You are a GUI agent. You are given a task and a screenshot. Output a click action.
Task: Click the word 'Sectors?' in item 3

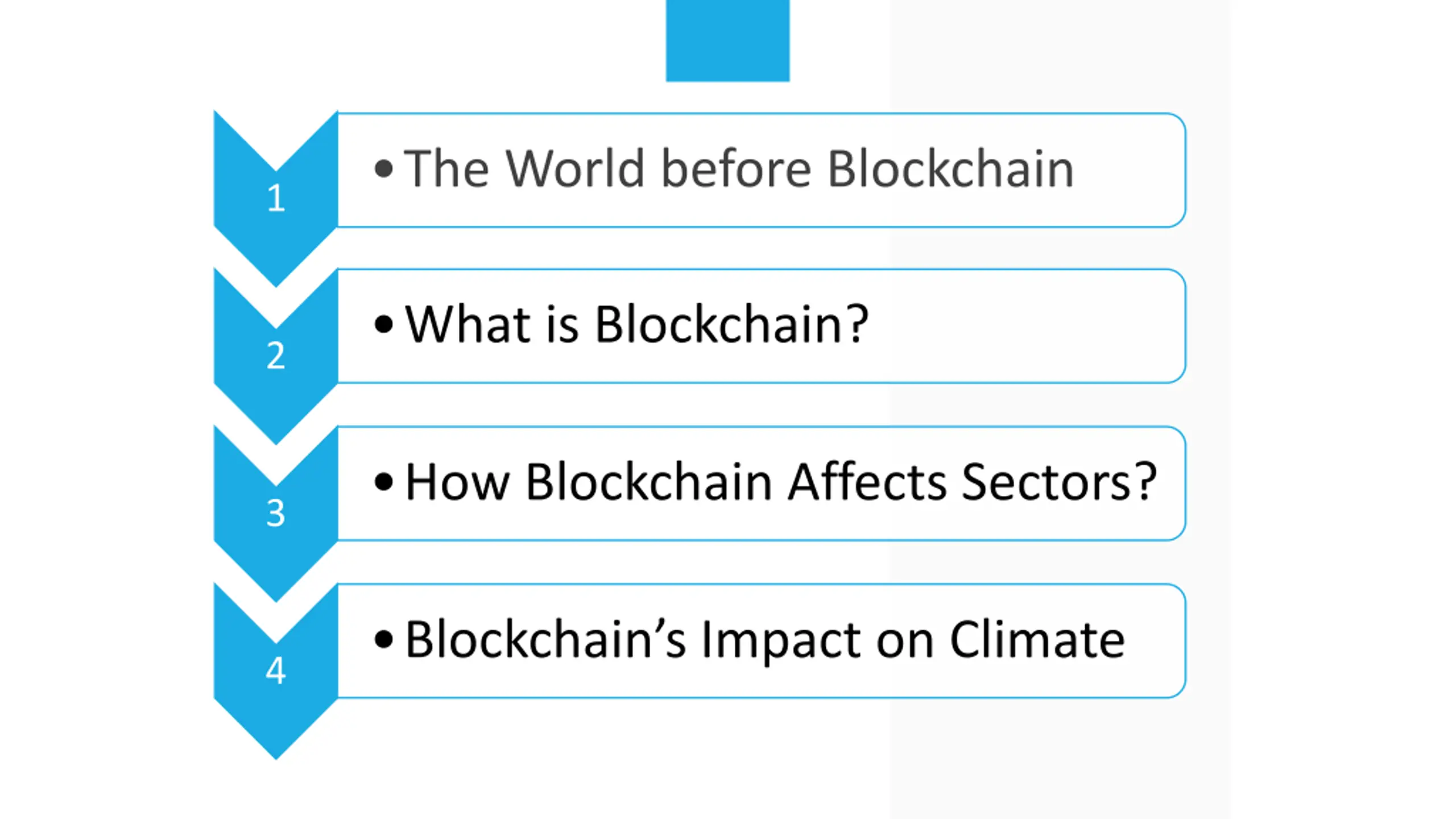(x=1059, y=482)
